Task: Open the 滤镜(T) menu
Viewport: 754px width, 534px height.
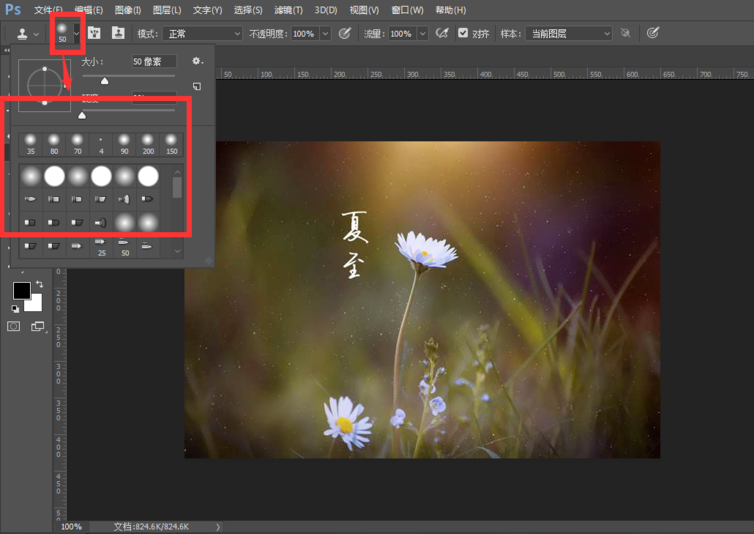Action: [289, 10]
